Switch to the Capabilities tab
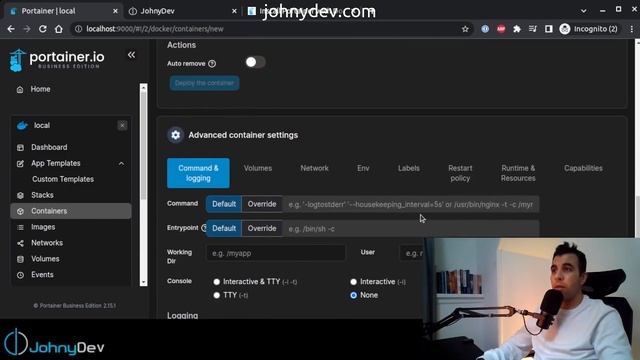This screenshot has width=640, height=360. pos(583,168)
